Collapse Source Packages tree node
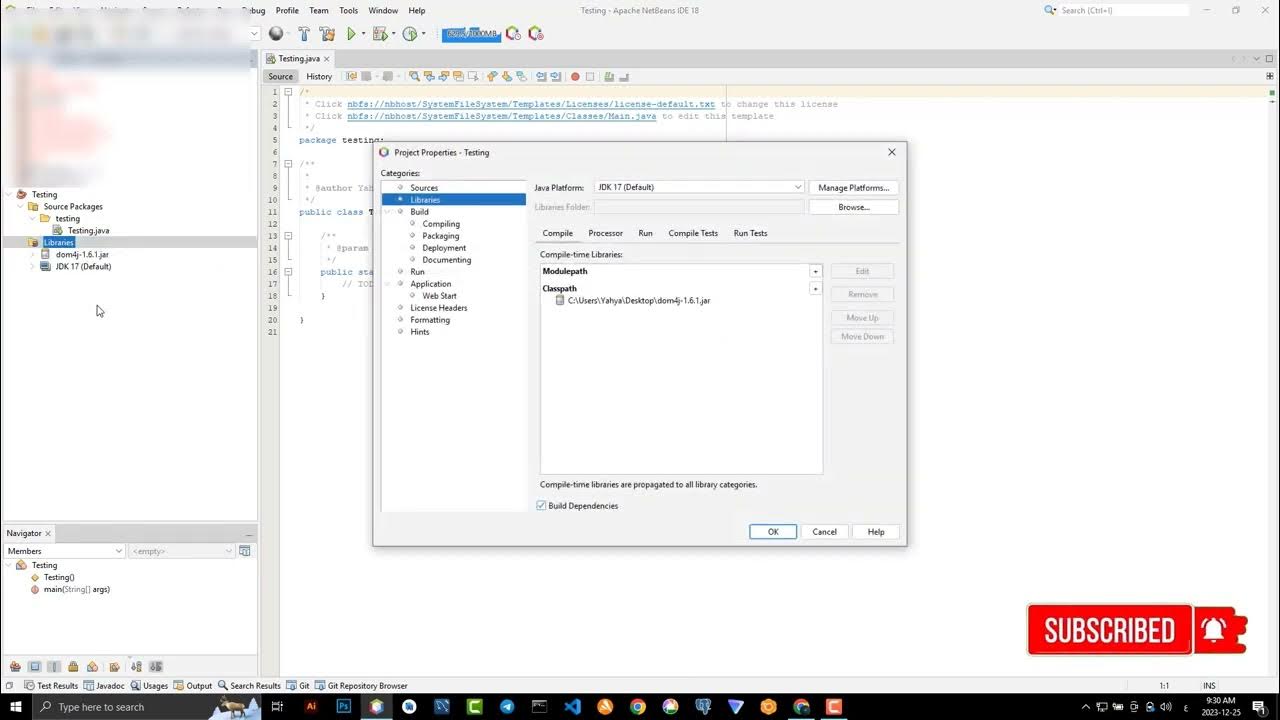This screenshot has height=720, width=1280. pyautogui.click(x=21, y=206)
